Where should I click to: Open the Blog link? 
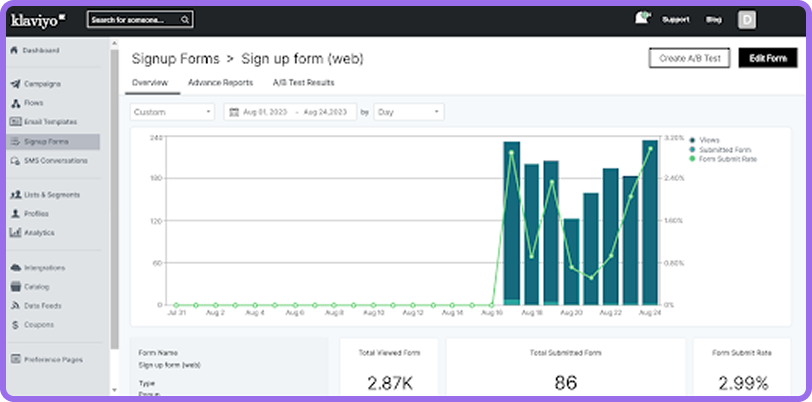point(713,20)
